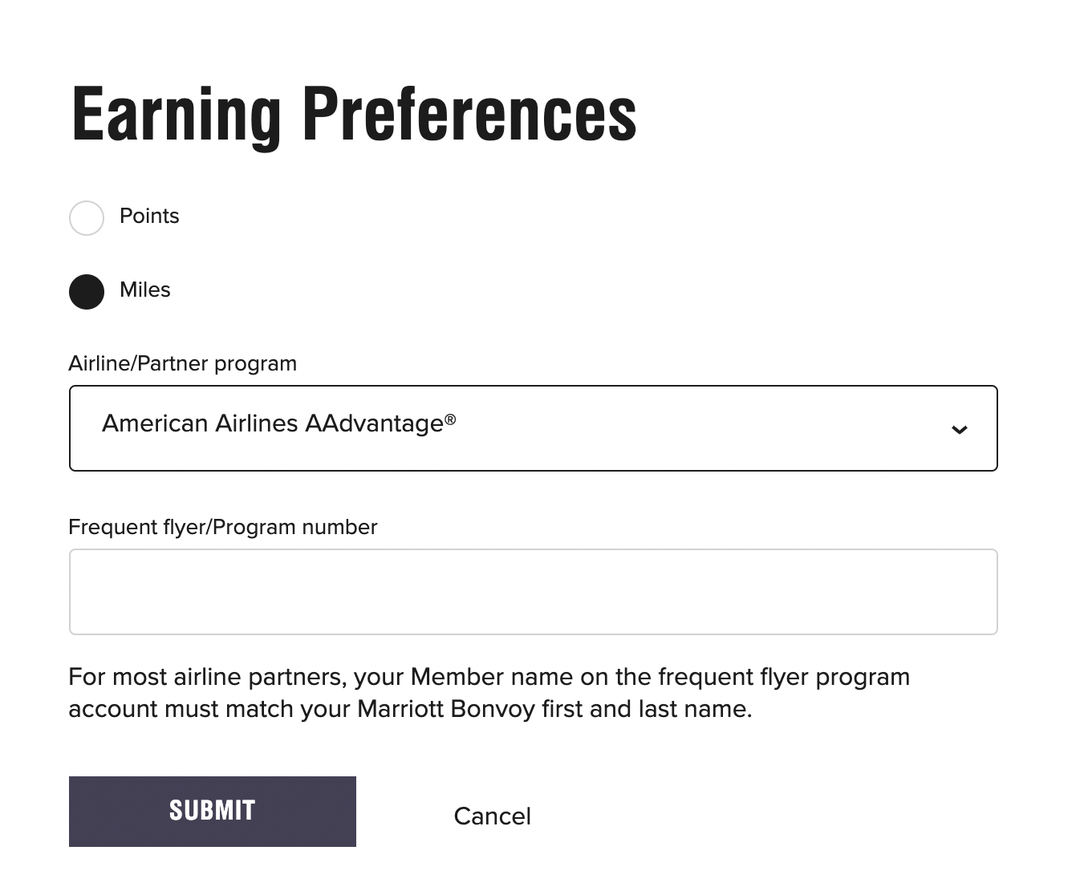Switch earning preference from Miles to Points

click(x=86, y=217)
